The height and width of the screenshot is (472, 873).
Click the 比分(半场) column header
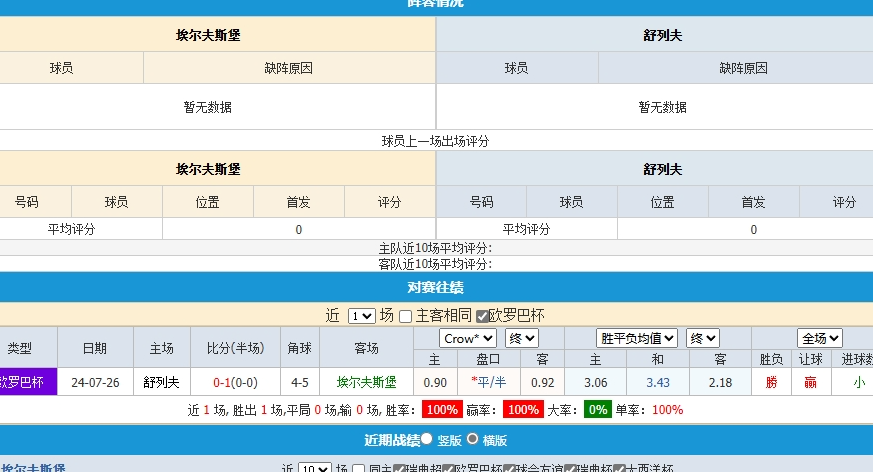click(235, 348)
